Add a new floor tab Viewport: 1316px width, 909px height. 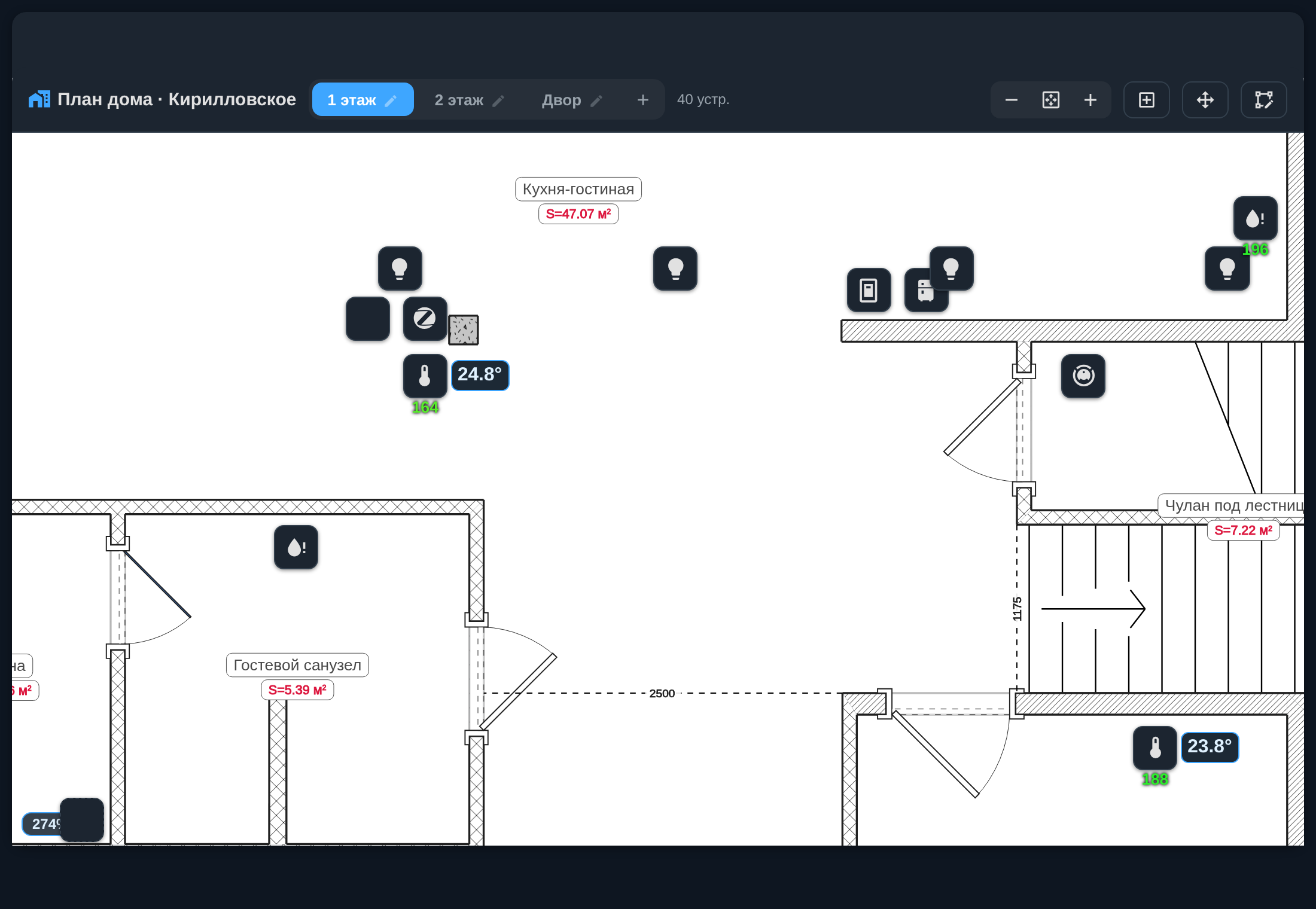point(642,100)
